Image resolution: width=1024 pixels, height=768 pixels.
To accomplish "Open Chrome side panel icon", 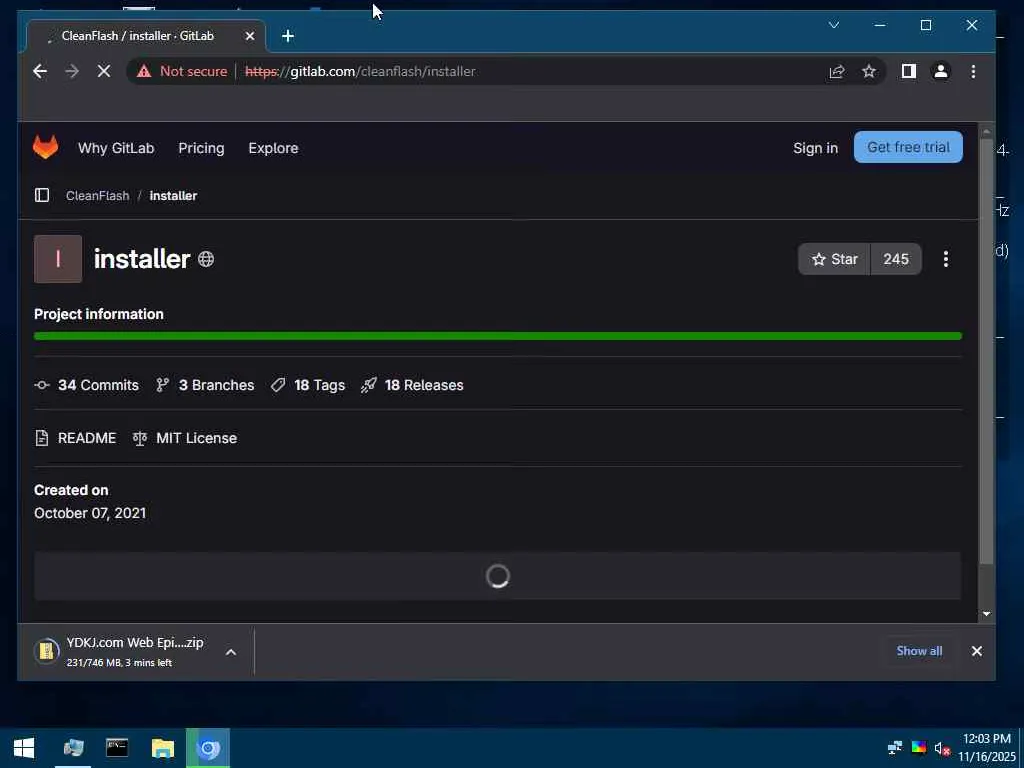I will click(908, 71).
